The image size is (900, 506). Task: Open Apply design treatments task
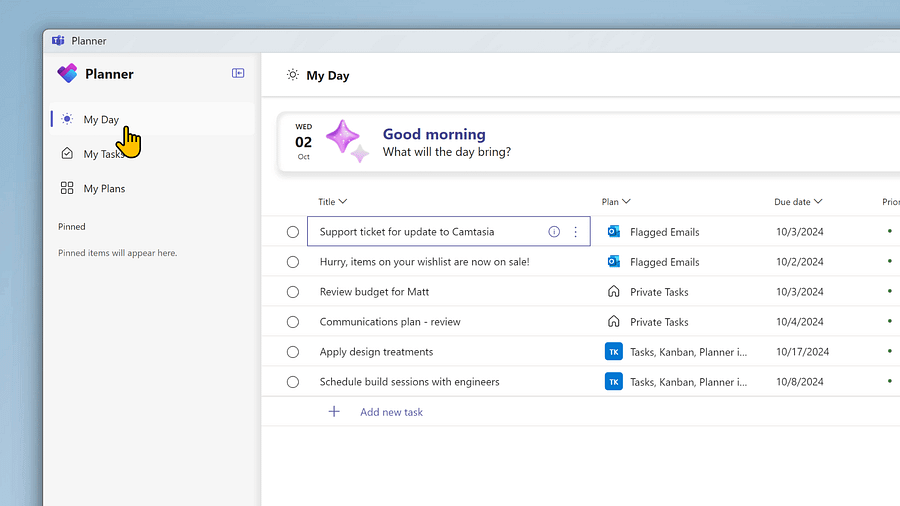tap(377, 352)
